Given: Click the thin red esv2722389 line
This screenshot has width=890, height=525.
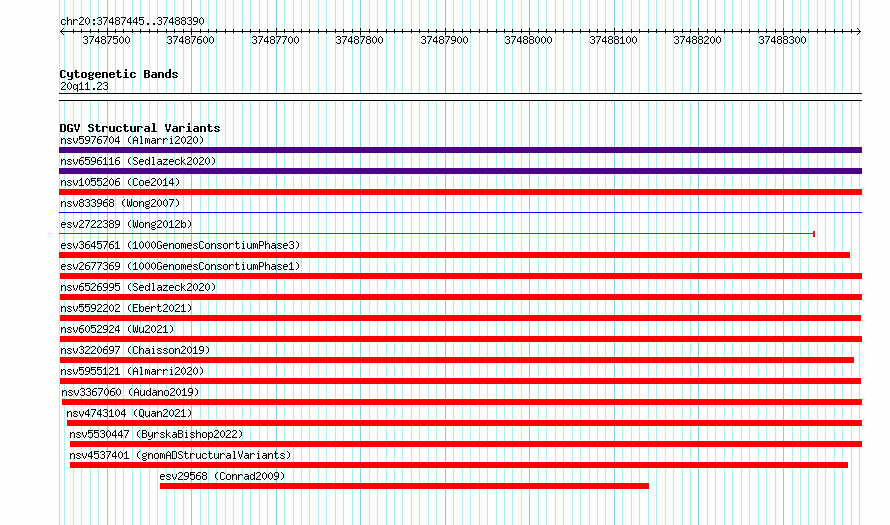Looking at the screenshot, I should (x=437, y=234).
